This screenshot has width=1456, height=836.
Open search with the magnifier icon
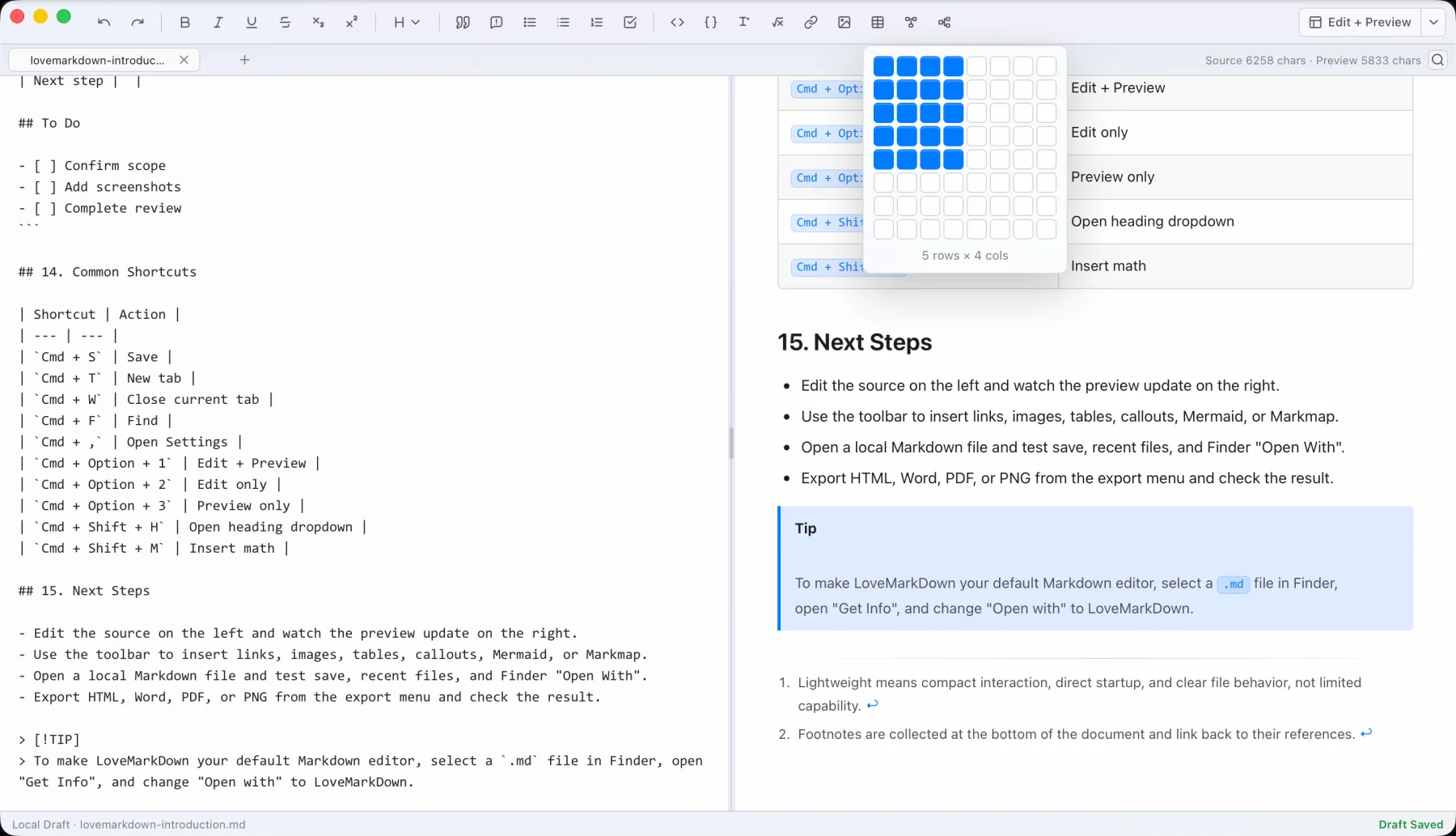click(1437, 60)
